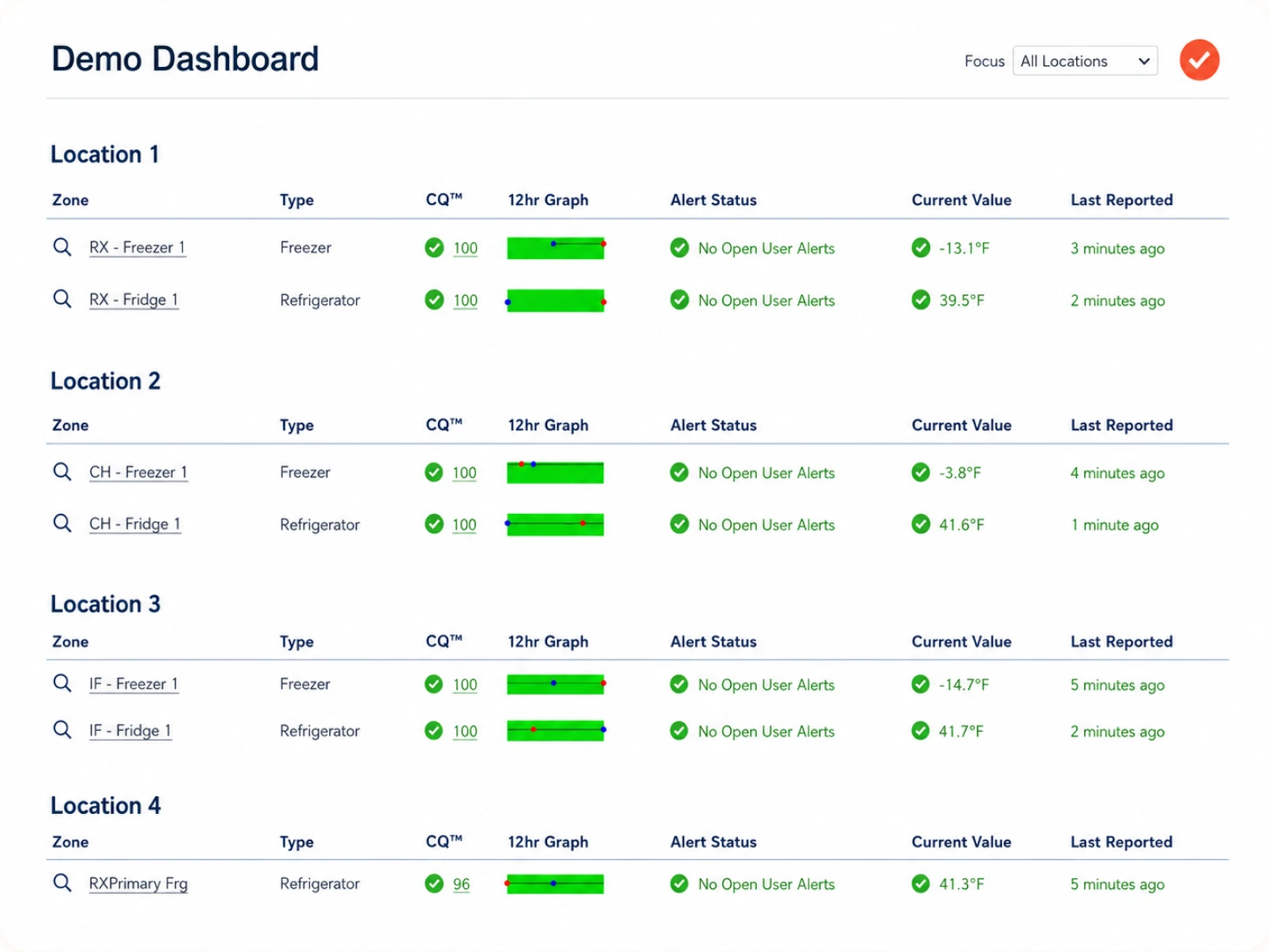Click CQ green check icon for RX - Fridge 1
This screenshot has height=952, width=1269.
pyautogui.click(x=434, y=300)
